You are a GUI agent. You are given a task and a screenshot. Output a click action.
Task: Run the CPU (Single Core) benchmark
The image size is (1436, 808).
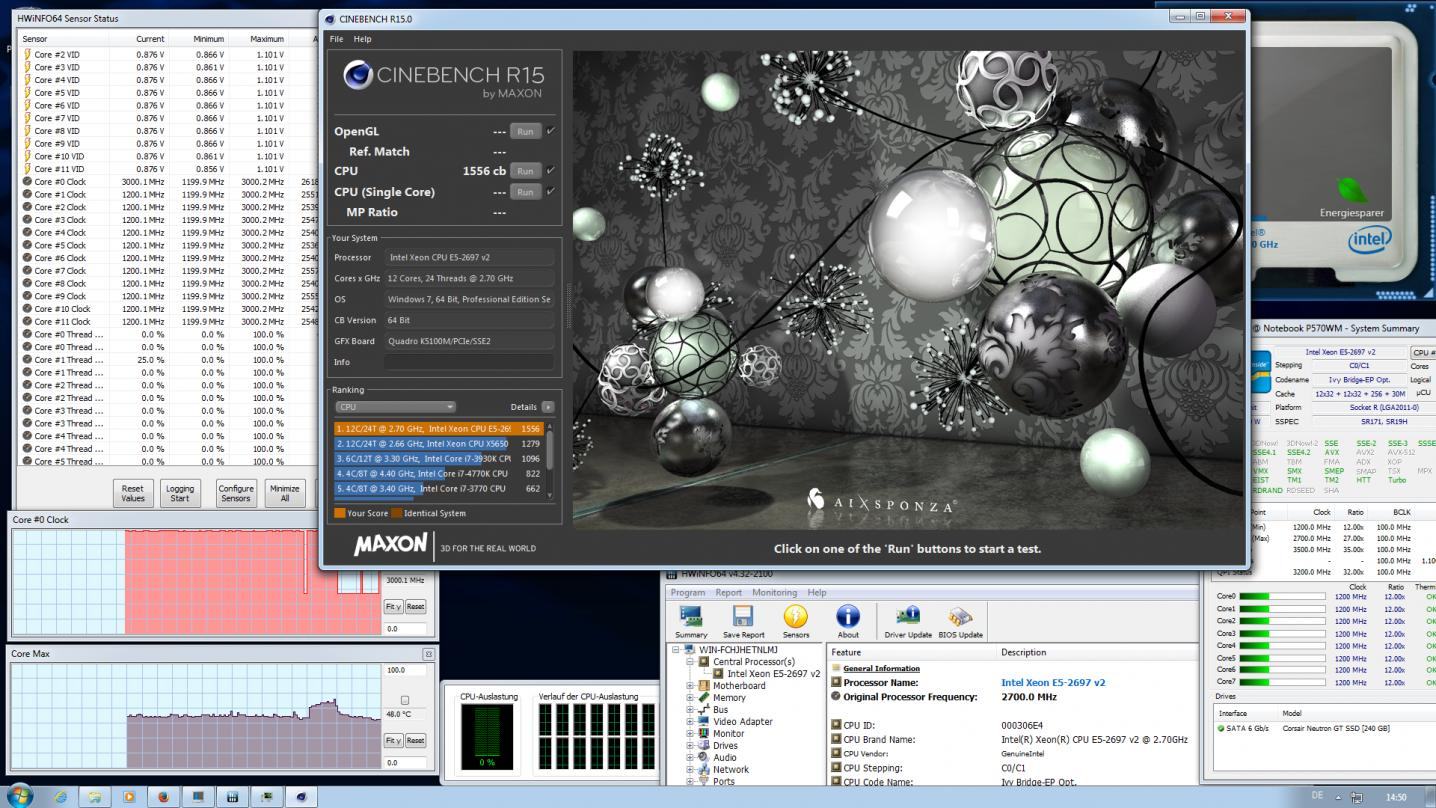(525, 191)
